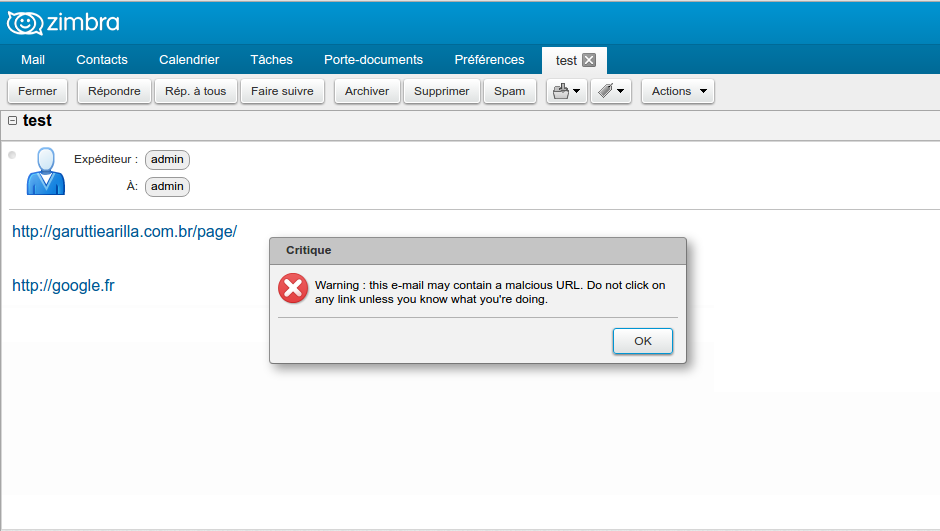
Task: Expand the tag dropdown arrow
Action: (621, 91)
